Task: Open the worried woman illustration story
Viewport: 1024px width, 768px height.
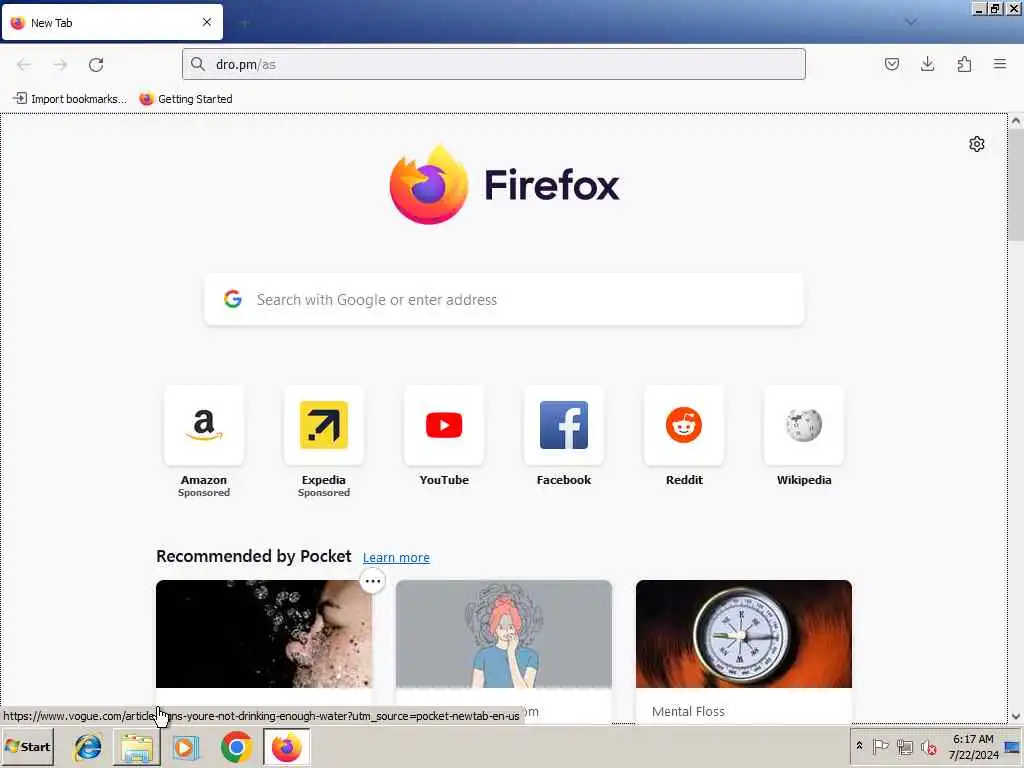Action: [x=504, y=633]
